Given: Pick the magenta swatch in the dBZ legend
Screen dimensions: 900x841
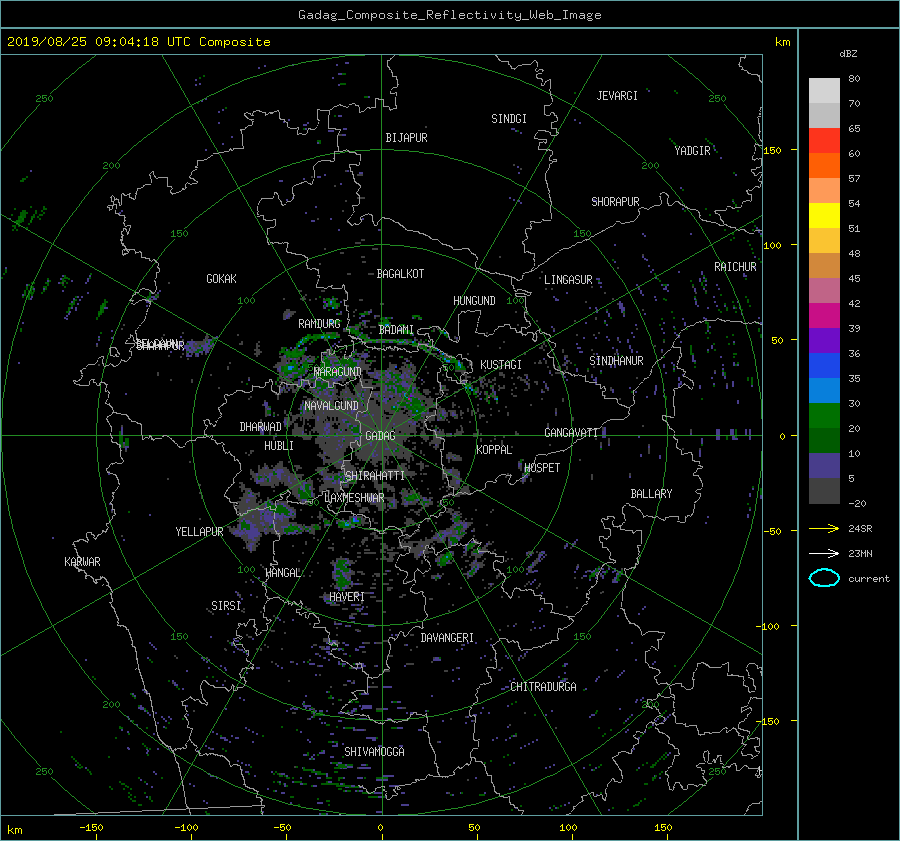Looking at the screenshot, I should tap(824, 315).
